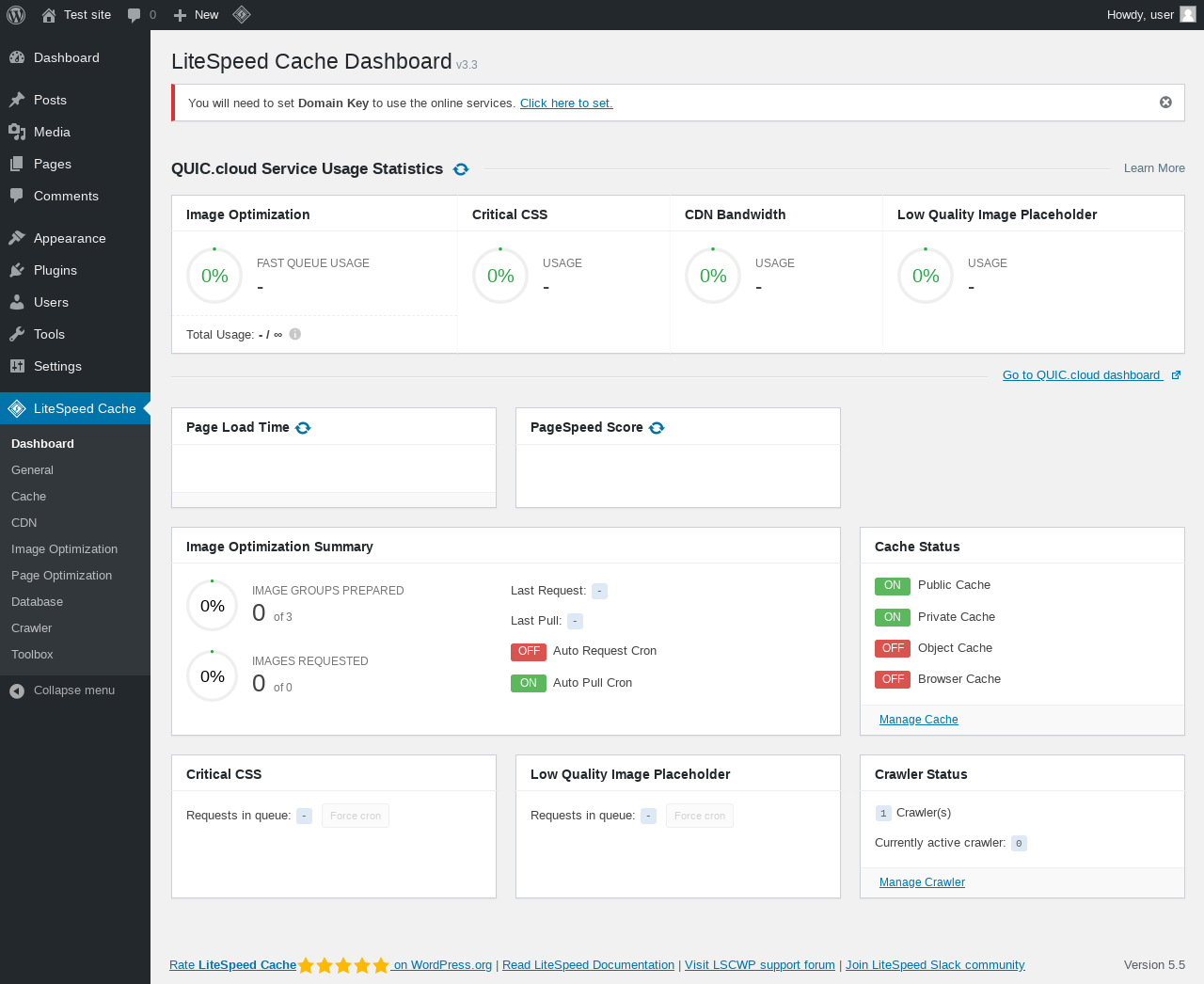Open the Manage Cache link
The image size is (1204, 984).
coord(919,720)
